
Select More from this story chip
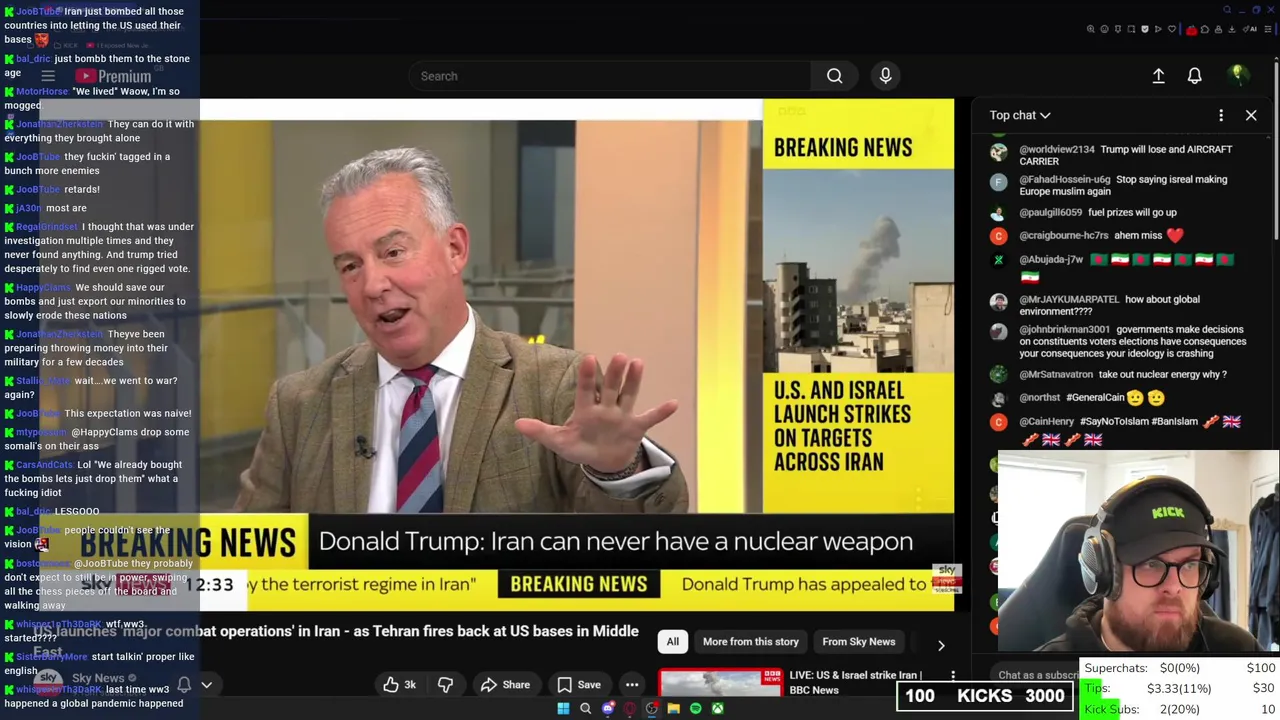750,642
